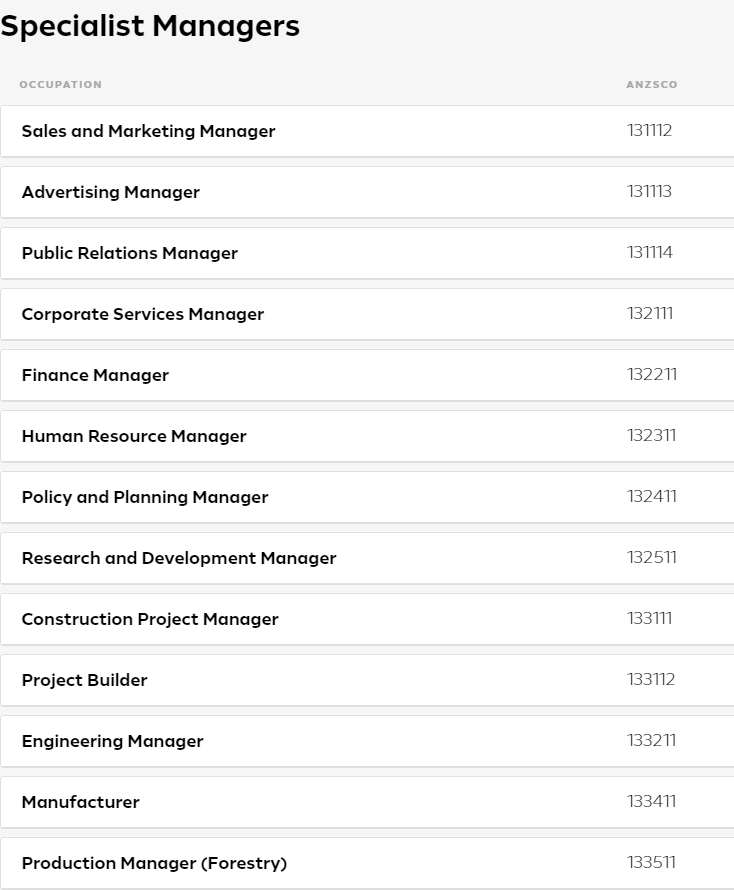Click the Manufacturer occupation row

pyautogui.click(x=81, y=802)
